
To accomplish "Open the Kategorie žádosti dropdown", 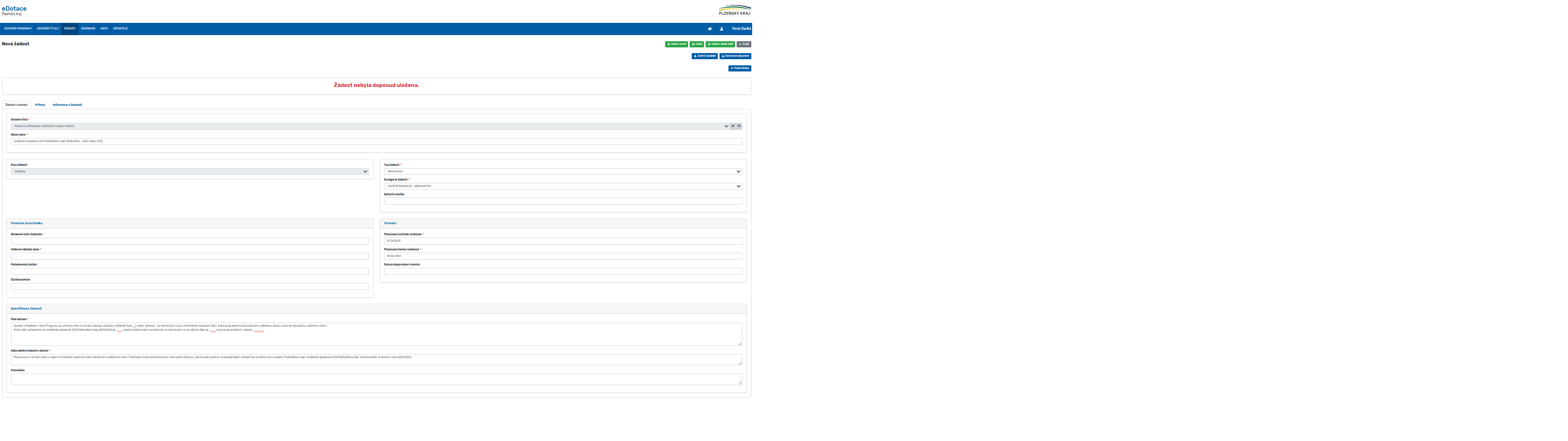I will [562, 186].
